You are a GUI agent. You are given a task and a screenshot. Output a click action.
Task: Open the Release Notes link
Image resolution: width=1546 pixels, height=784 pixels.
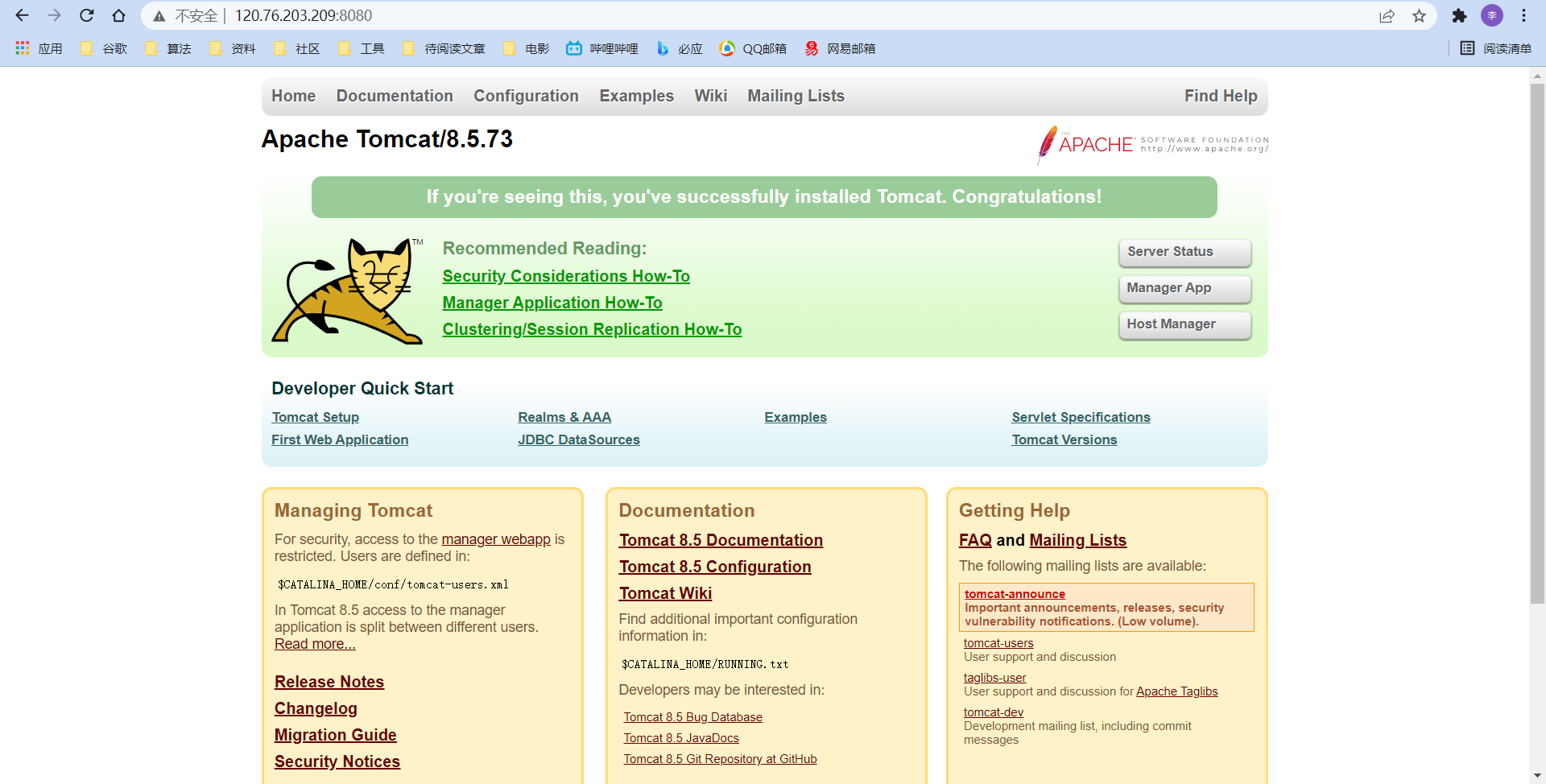(x=329, y=682)
